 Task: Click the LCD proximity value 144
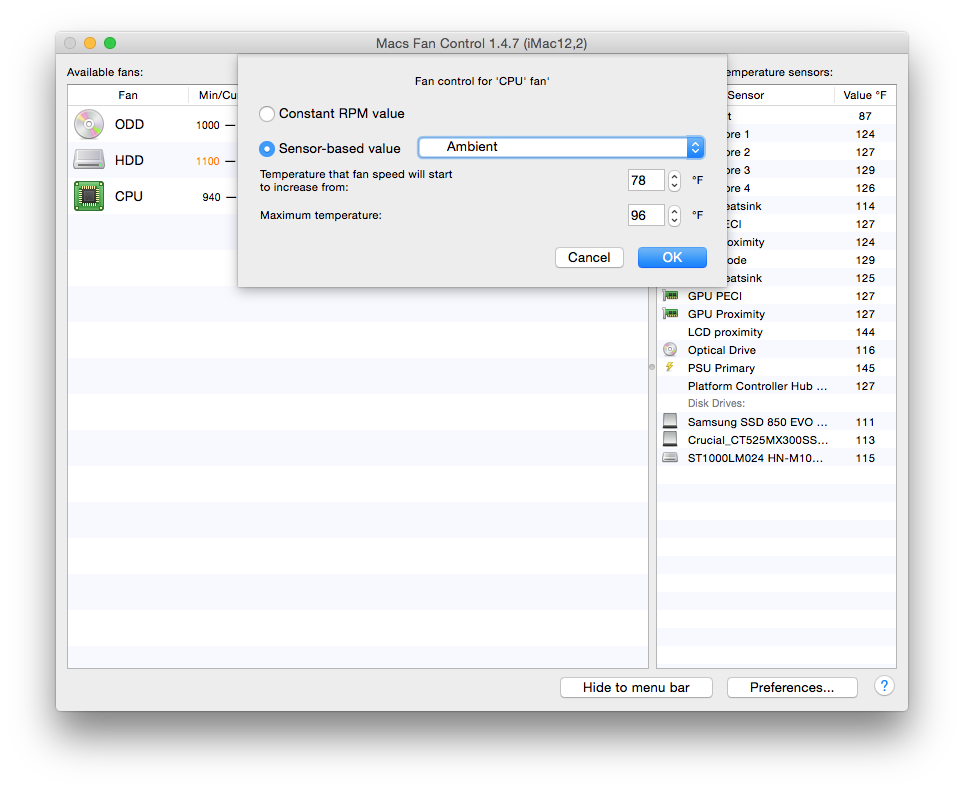tap(865, 332)
